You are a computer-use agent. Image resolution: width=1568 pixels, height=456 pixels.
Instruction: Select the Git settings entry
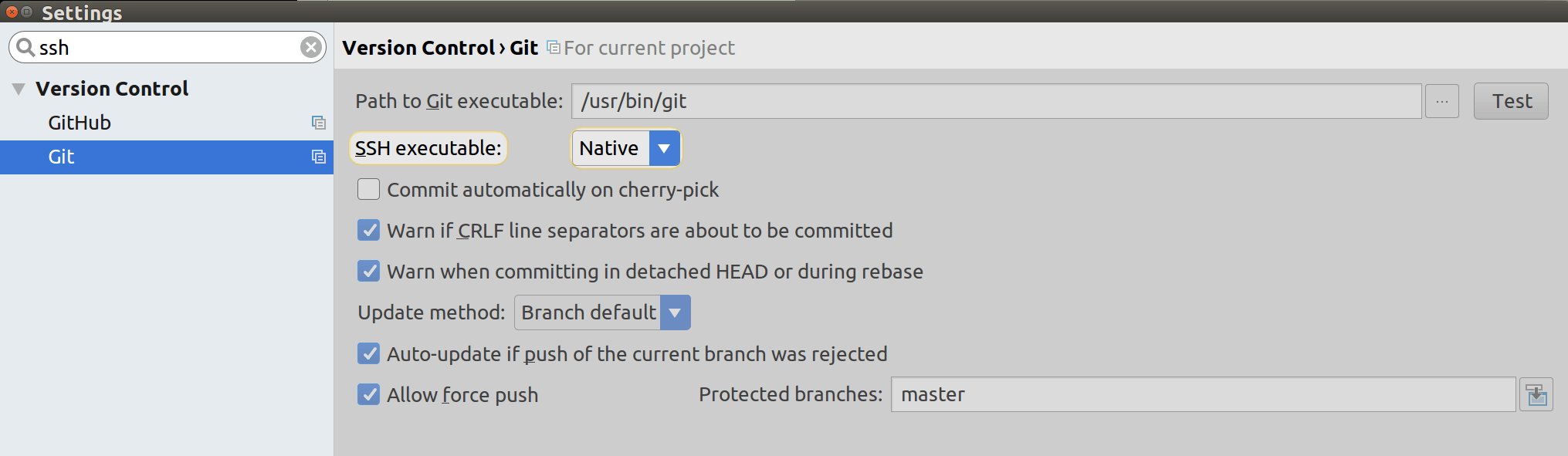pos(62,157)
